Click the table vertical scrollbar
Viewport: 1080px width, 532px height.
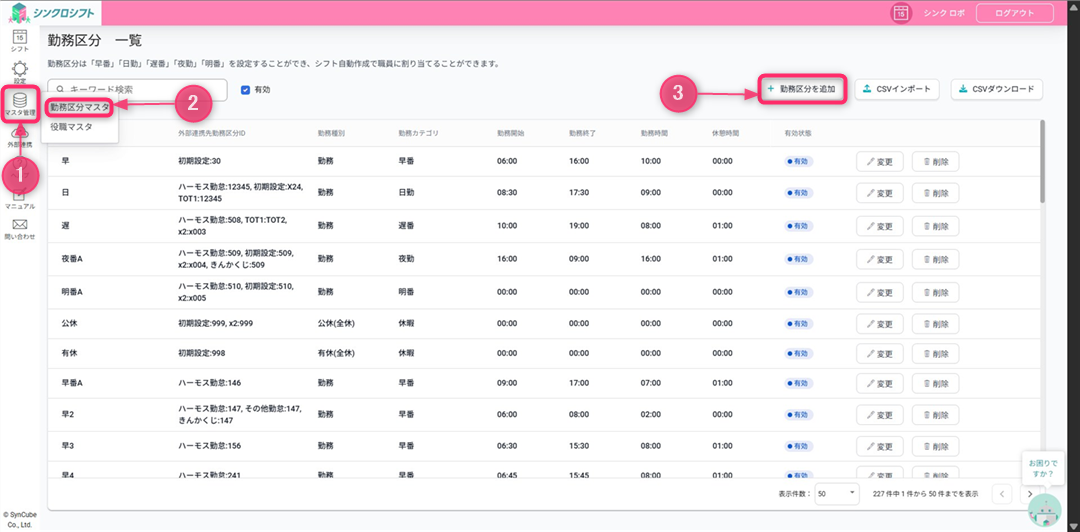tap(1043, 161)
